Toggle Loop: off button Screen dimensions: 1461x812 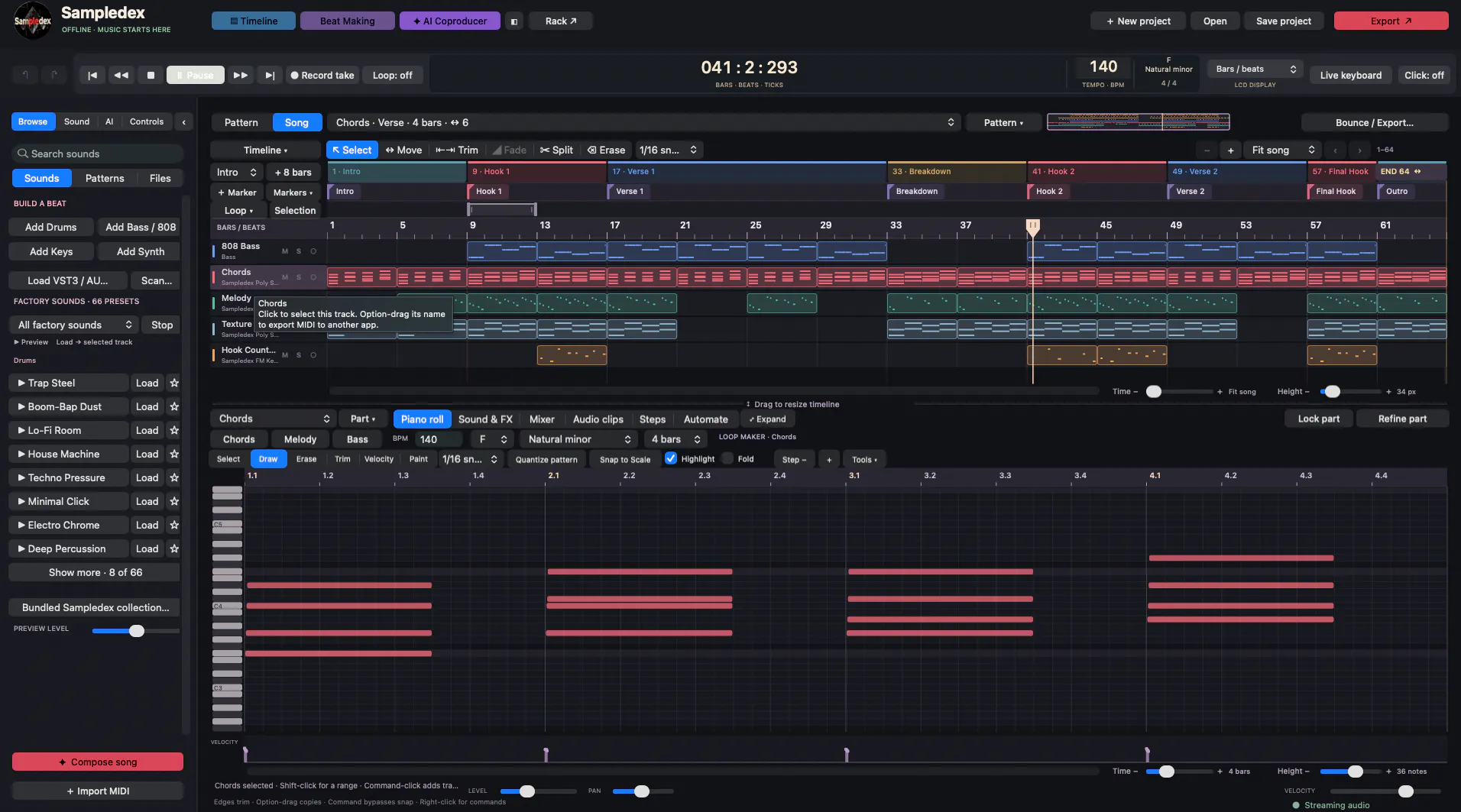(392, 75)
